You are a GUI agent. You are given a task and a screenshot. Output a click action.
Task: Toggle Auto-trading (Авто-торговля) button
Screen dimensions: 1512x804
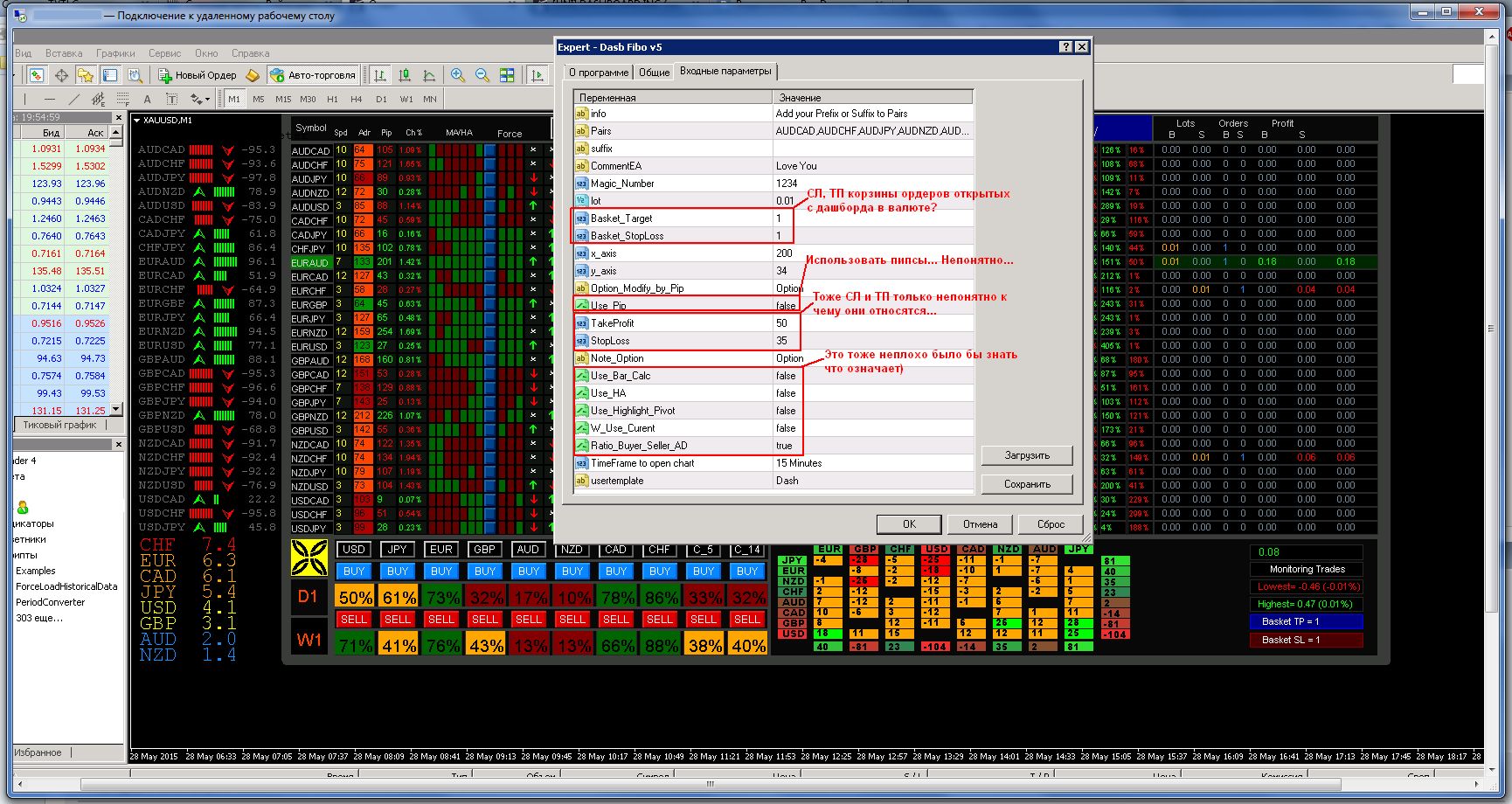pyautogui.click(x=313, y=75)
